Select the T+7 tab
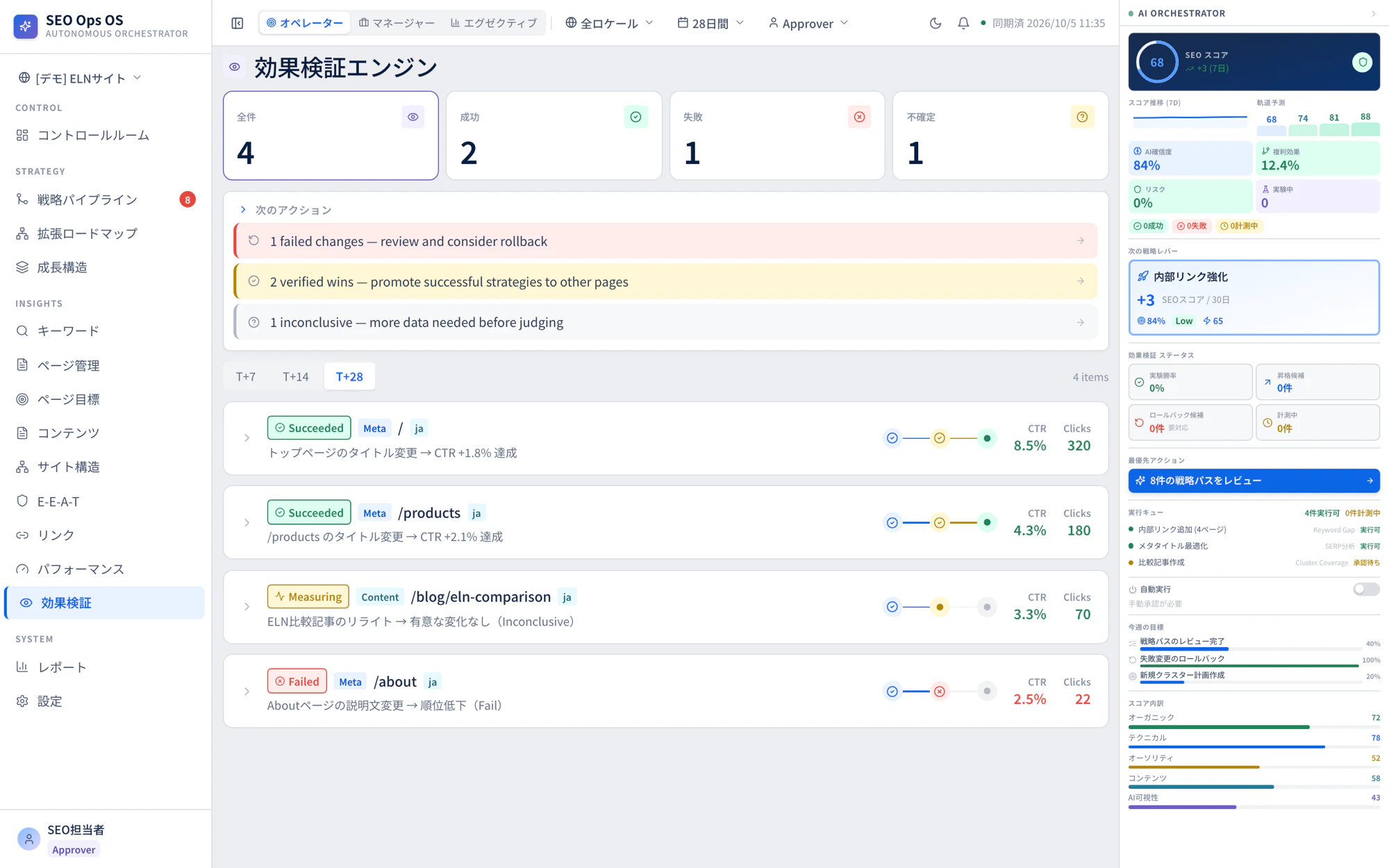This screenshot has width=1389, height=868. (x=246, y=376)
